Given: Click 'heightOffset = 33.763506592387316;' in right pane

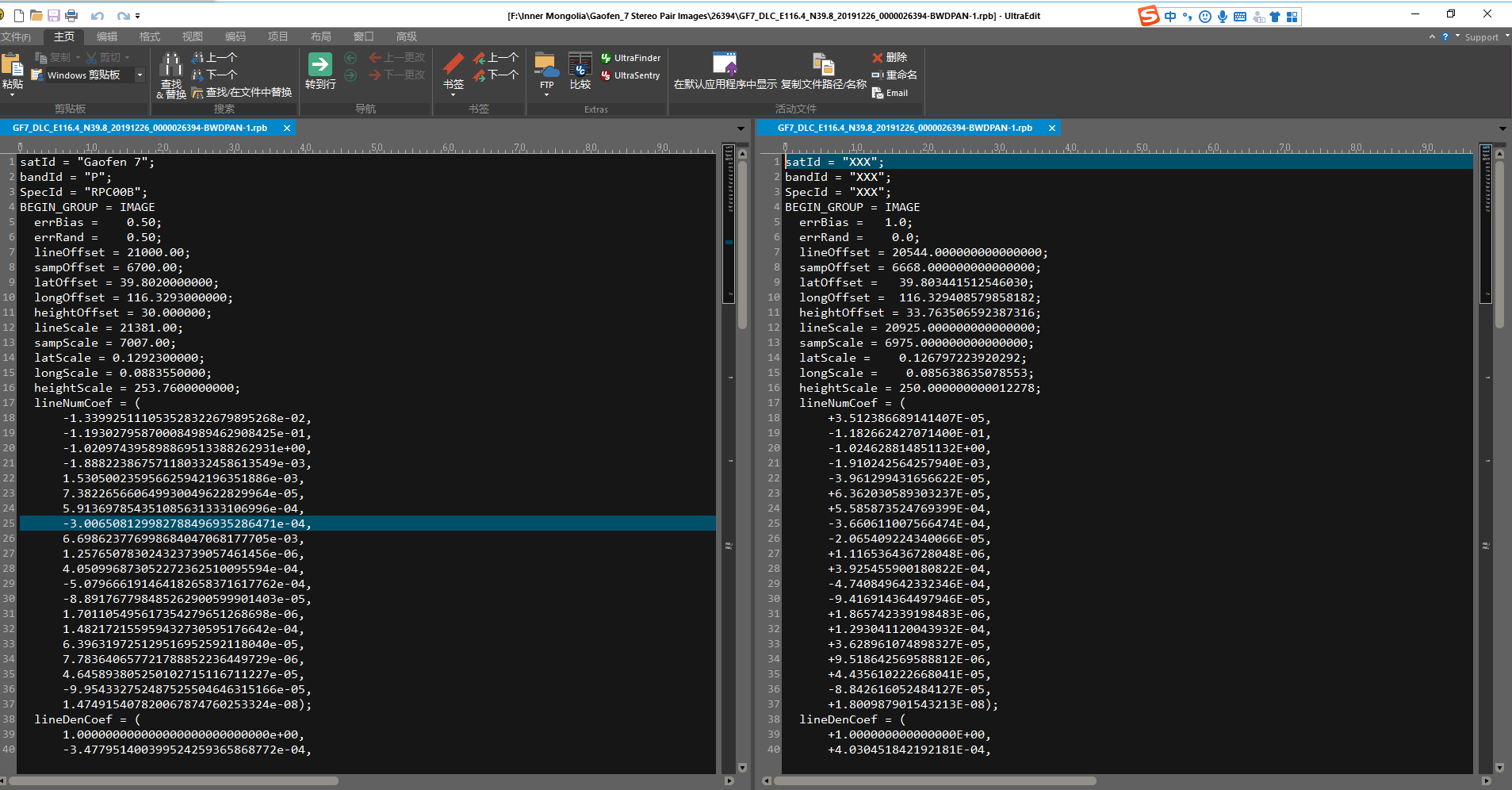Looking at the screenshot, I should (x=921, y=313).
